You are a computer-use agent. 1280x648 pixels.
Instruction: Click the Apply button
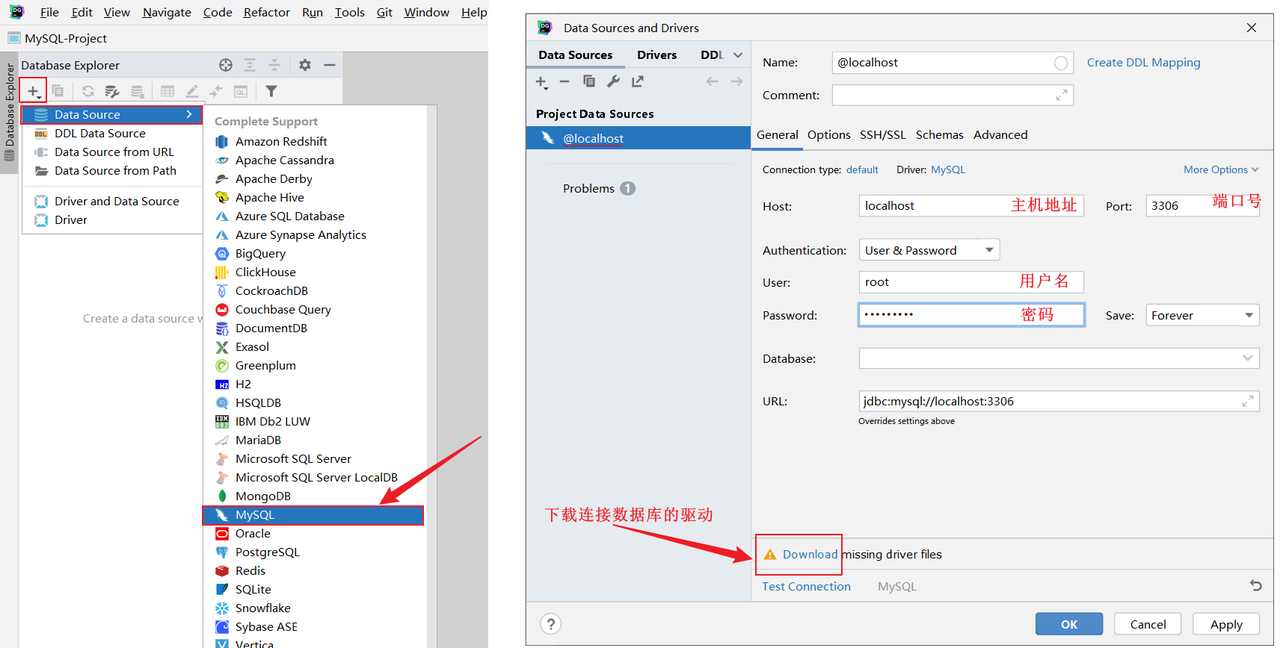[1226, 624]
